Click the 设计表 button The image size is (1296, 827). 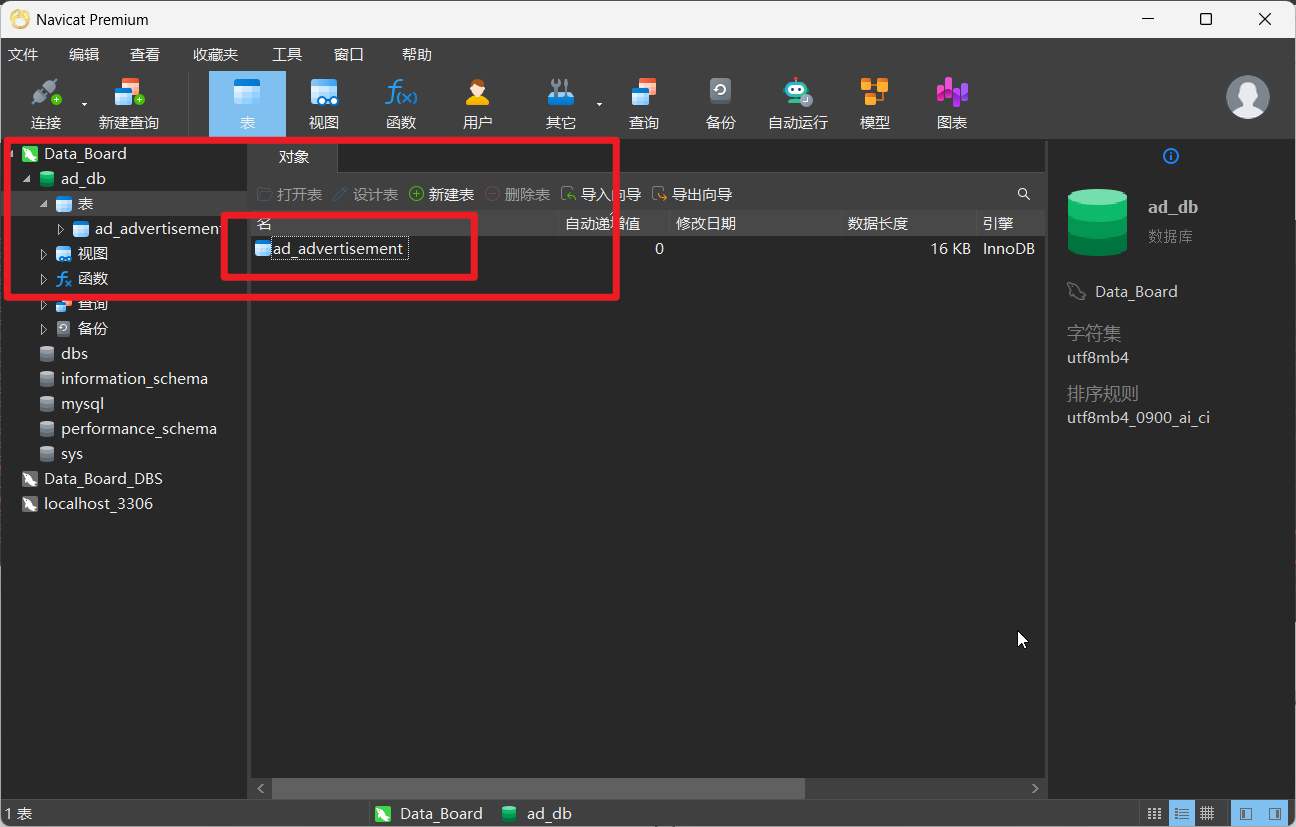pyautogui.click(x=366, y=194)
